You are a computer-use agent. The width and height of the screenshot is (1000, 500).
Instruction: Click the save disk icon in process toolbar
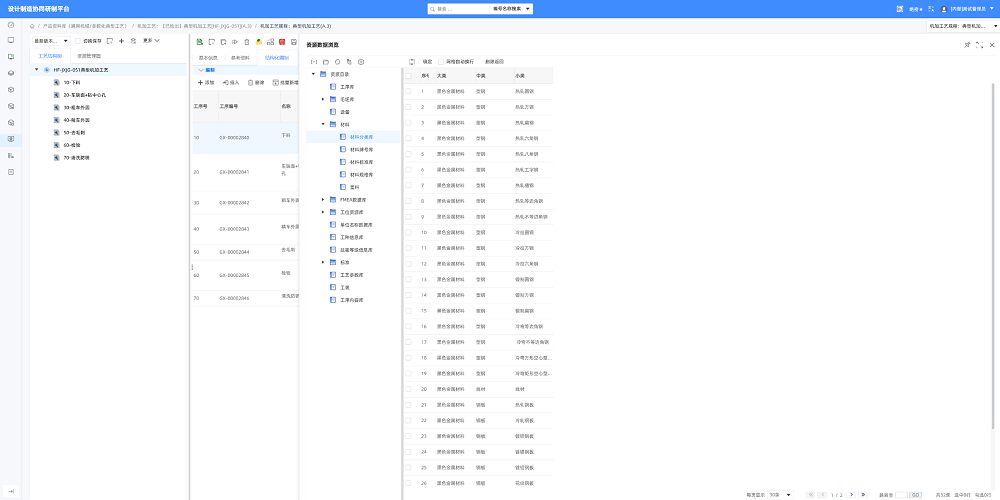(293, 42)
